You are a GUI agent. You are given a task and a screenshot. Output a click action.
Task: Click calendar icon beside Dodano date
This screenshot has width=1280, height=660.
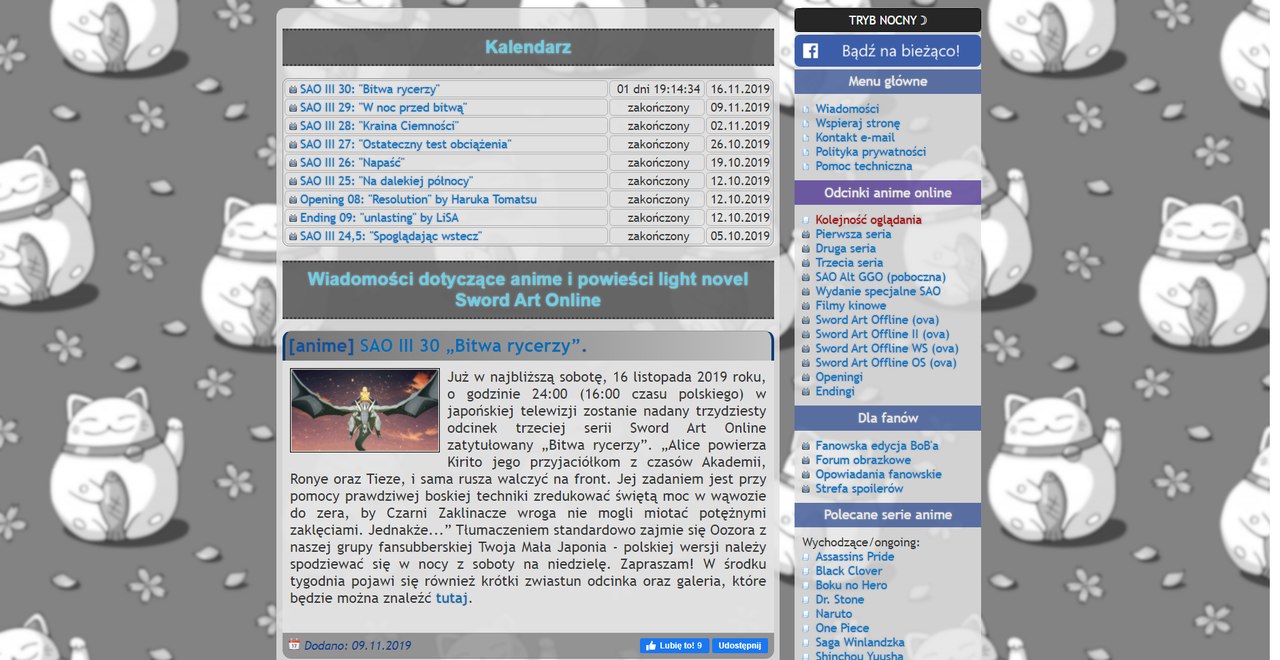coord(294,645)
